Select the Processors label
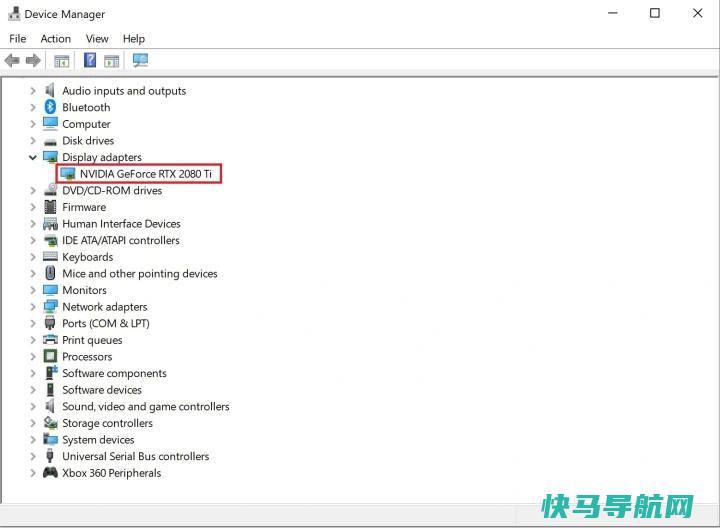 (x=87, y=357)
